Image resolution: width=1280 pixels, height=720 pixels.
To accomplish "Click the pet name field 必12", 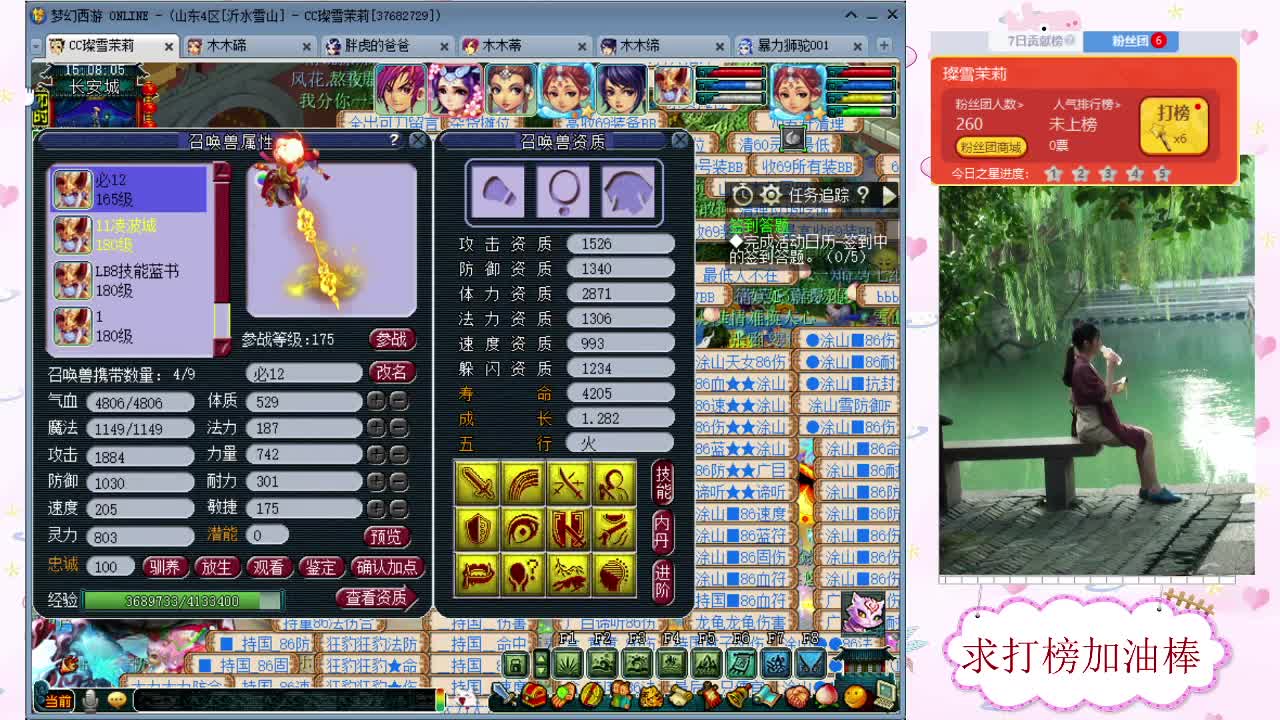I will pos(304,373).
